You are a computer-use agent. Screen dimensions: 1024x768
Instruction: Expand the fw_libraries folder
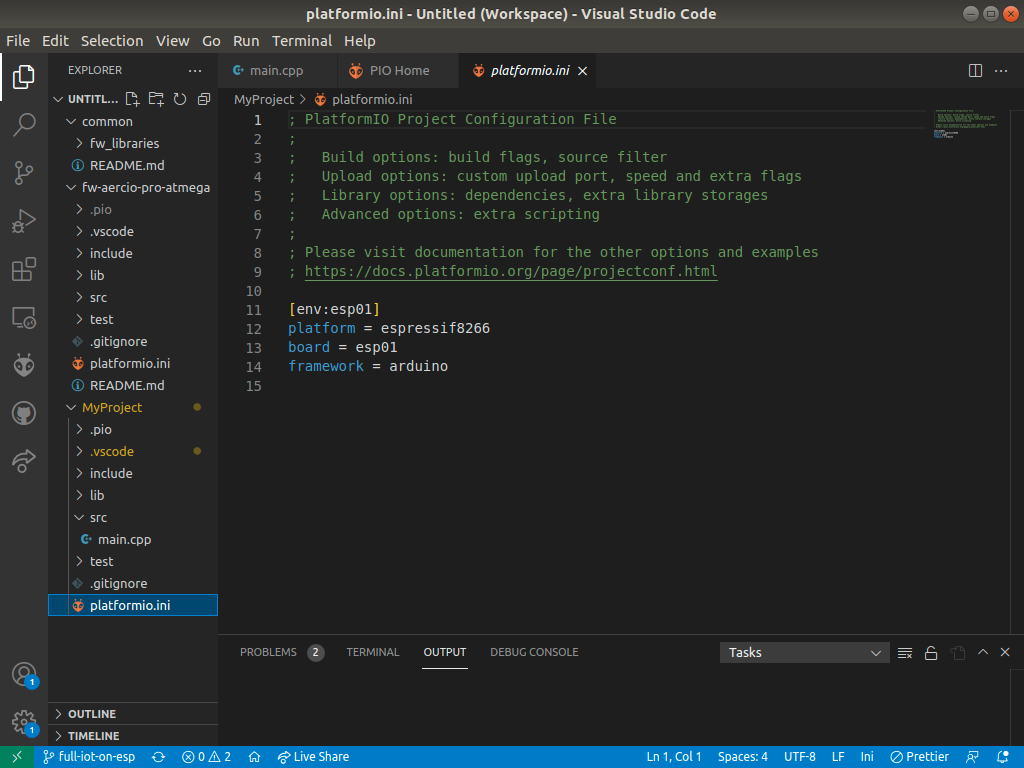point(124,143)
